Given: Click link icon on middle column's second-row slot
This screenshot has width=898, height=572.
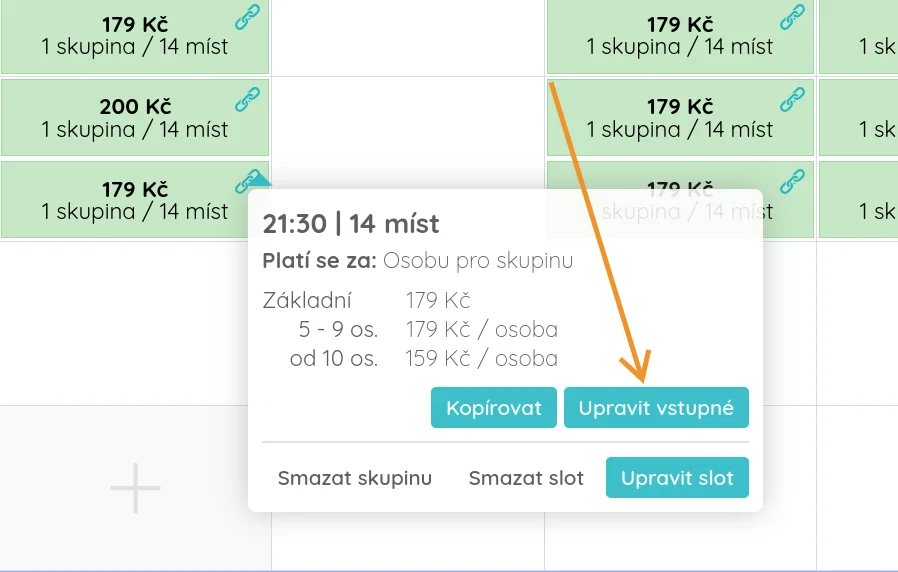Looking at the screenshot, I should (792, 98).
